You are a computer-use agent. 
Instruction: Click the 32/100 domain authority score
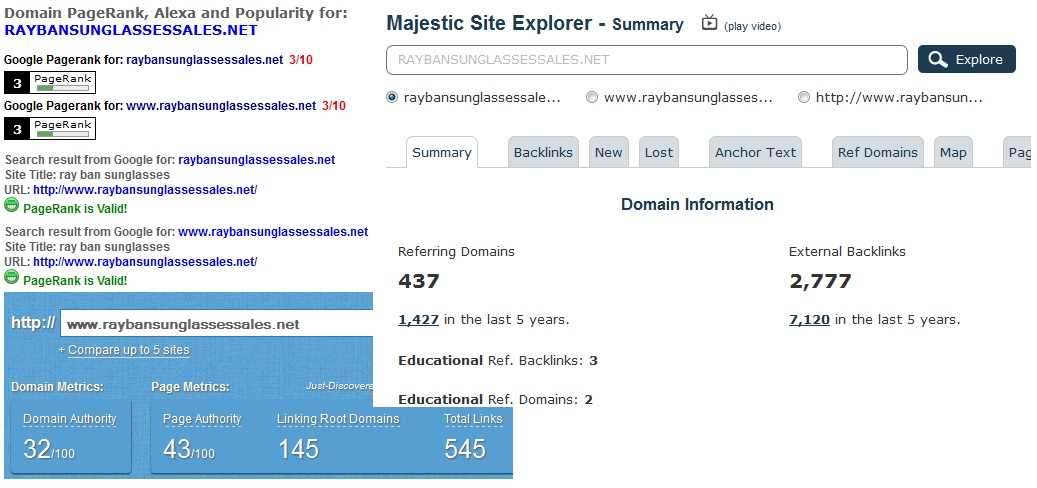click(49, 450)
